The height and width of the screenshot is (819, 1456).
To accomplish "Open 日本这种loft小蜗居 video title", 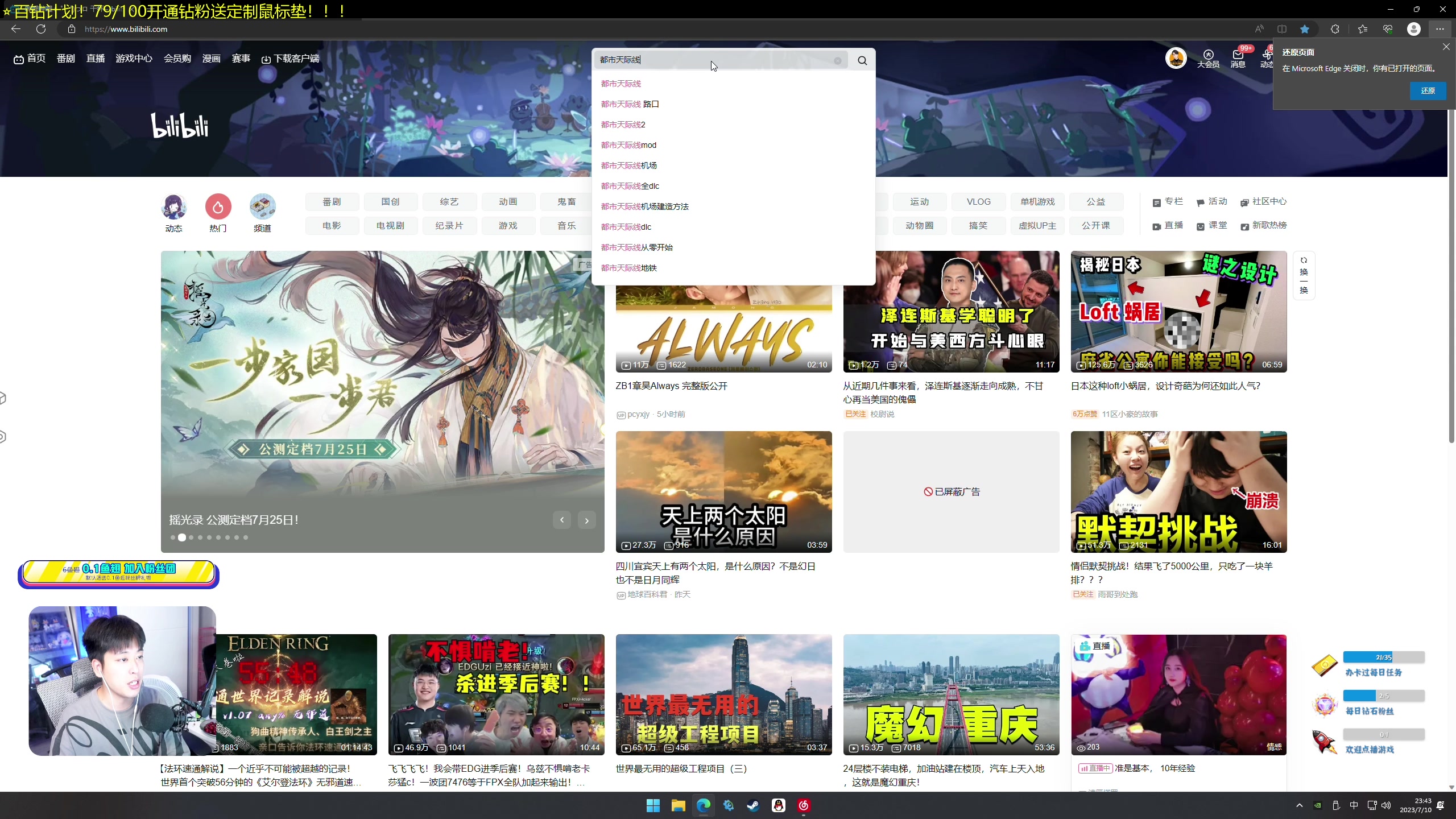I will pos(1165,386).
